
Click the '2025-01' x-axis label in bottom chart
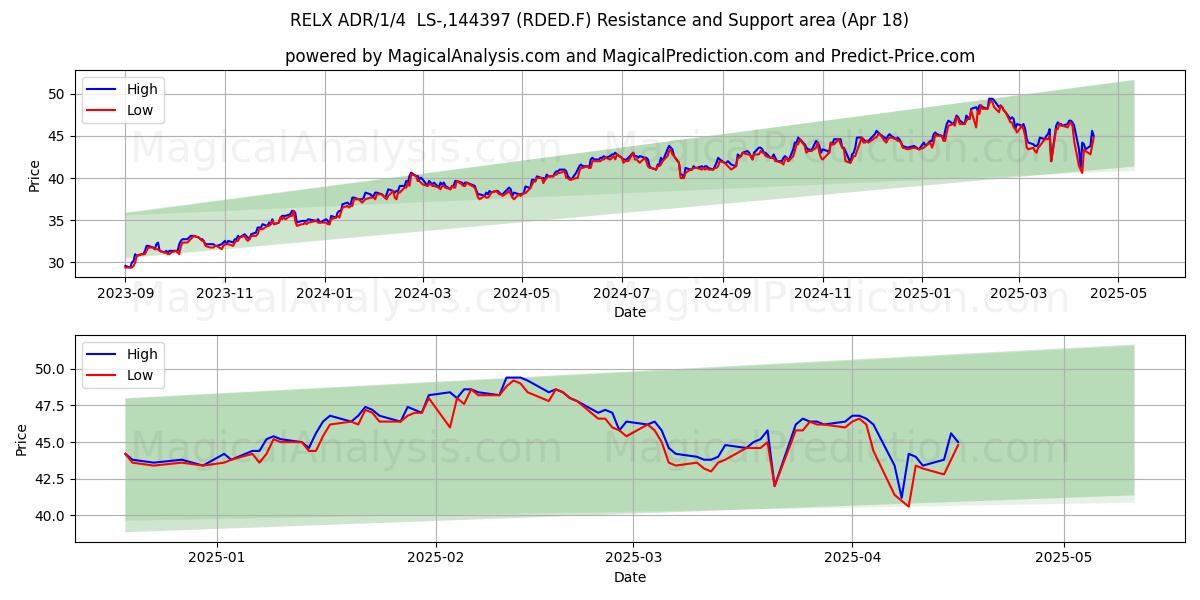[217, 560]
